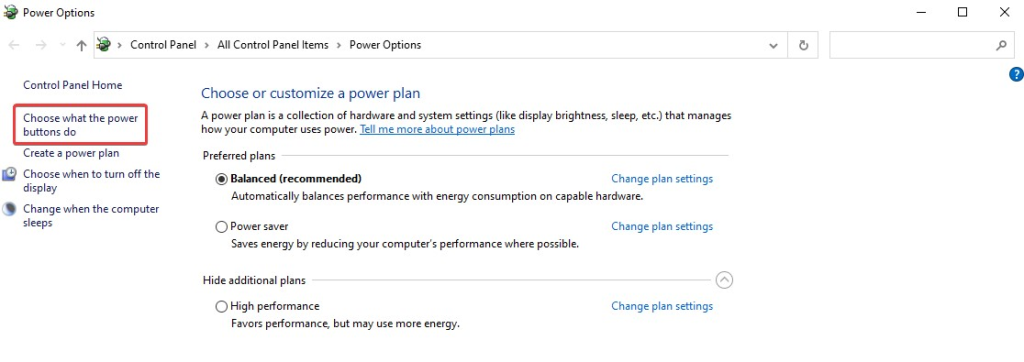
Task: Click the monitor clock icon for display timeout
Action: [x=10, y=174]
